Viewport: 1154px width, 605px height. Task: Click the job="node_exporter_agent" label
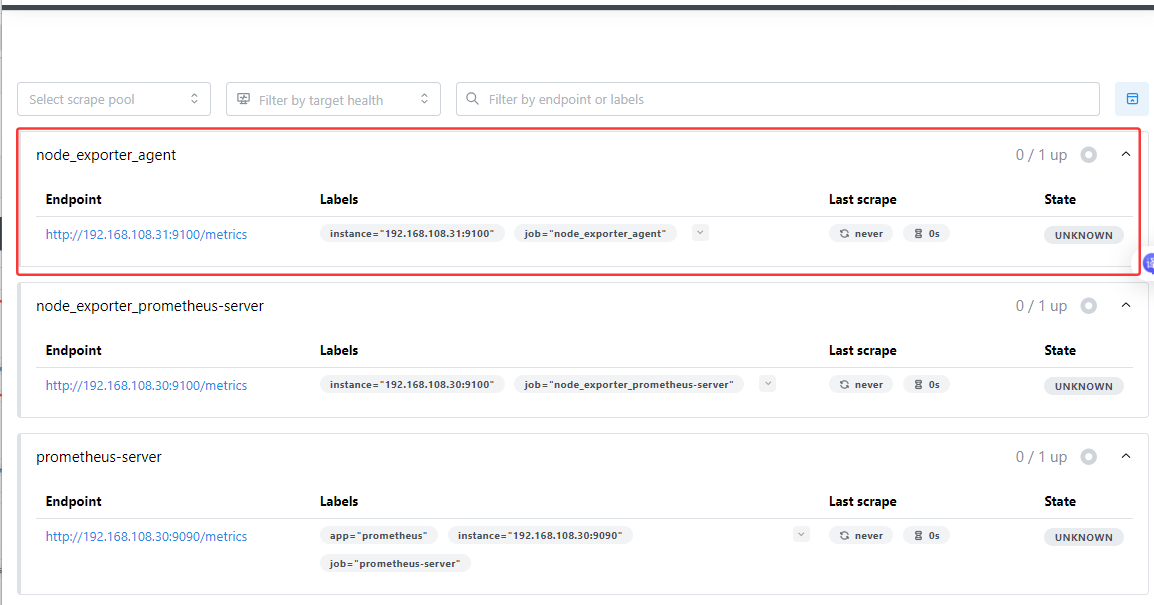(595, 233)
